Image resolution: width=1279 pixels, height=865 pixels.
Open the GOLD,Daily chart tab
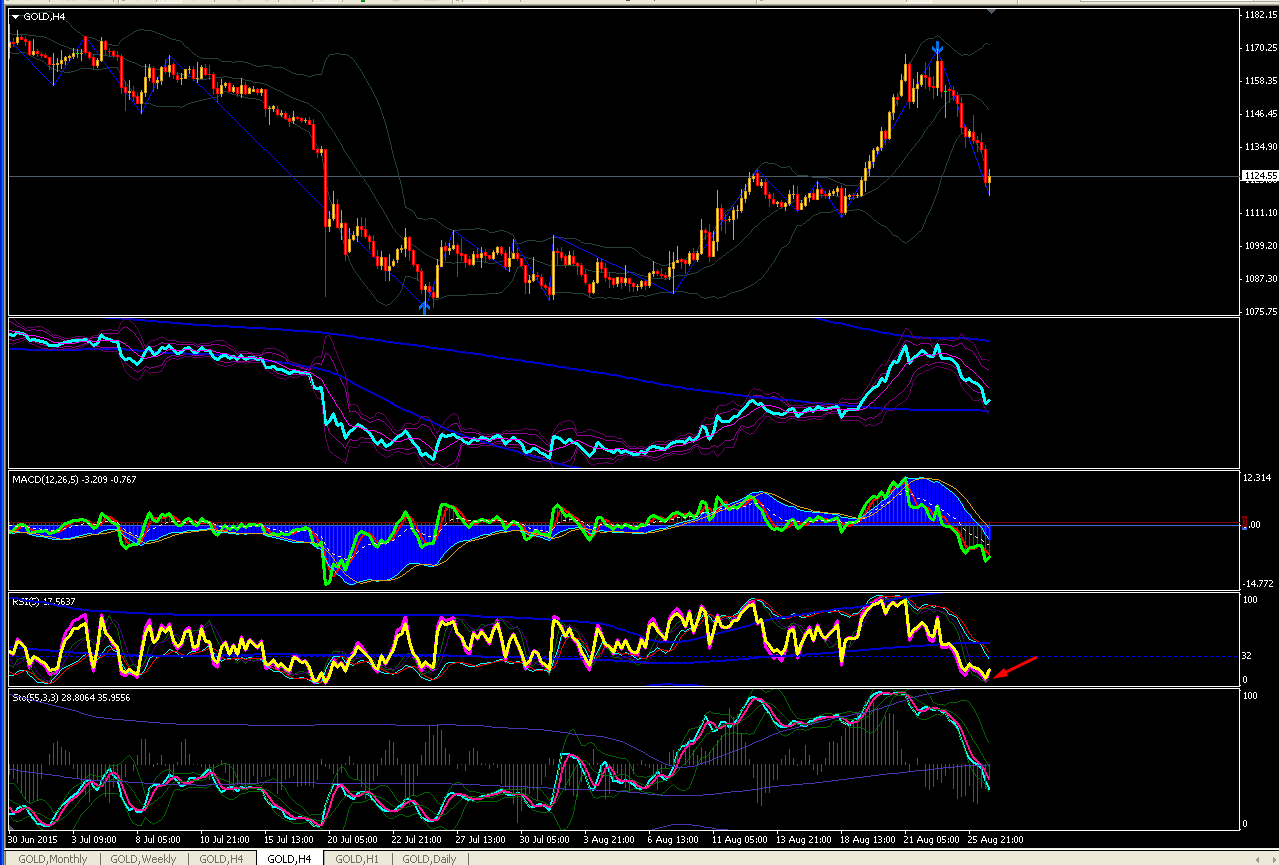[429, 859]
